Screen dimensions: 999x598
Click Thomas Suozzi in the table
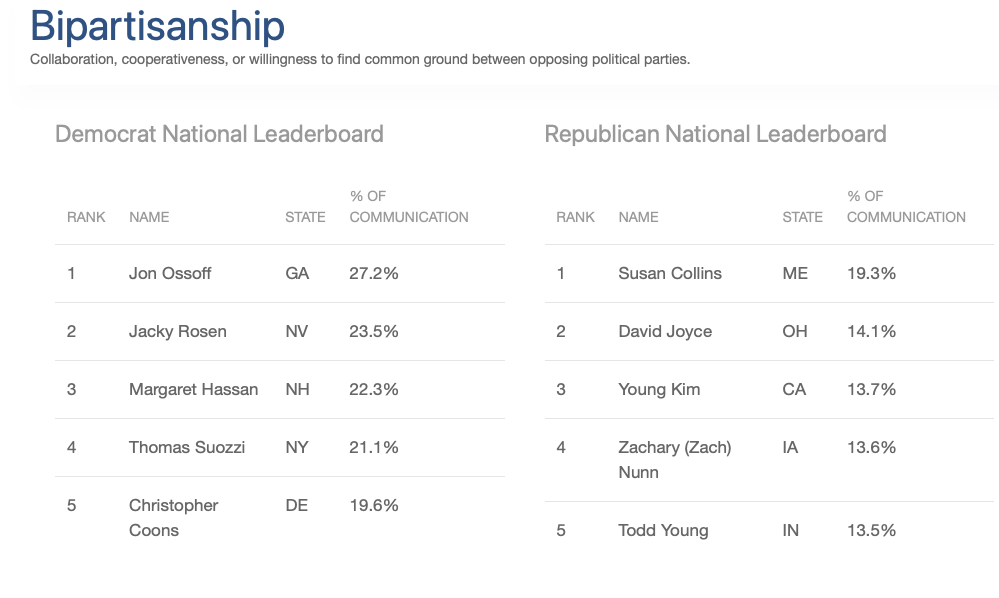187,447
